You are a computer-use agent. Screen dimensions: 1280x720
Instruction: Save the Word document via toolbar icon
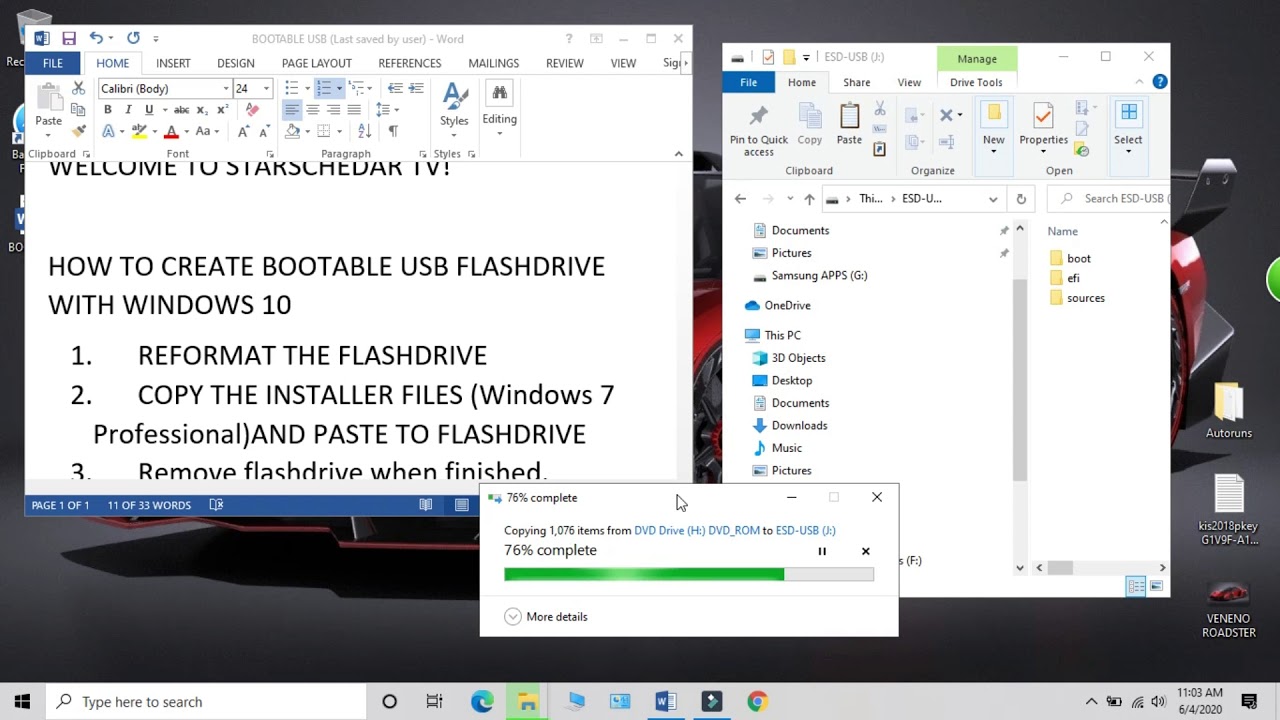click(x=69, y=39)
